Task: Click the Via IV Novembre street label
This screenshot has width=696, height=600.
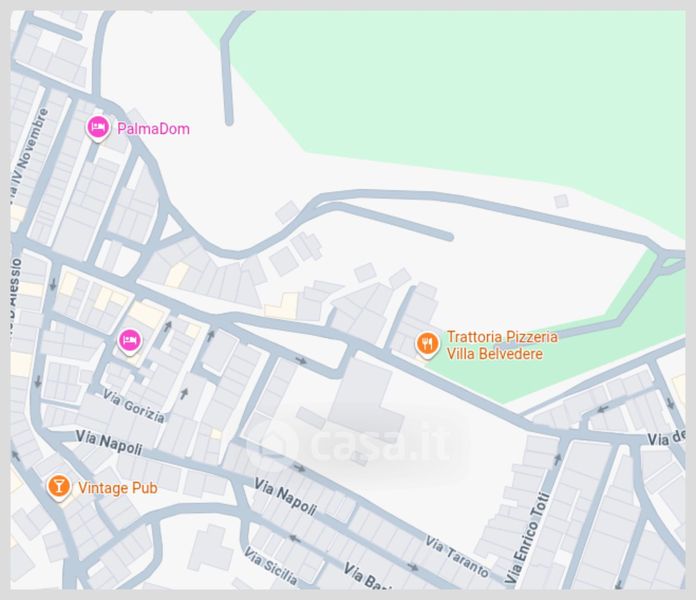Action: coord(29,154)
